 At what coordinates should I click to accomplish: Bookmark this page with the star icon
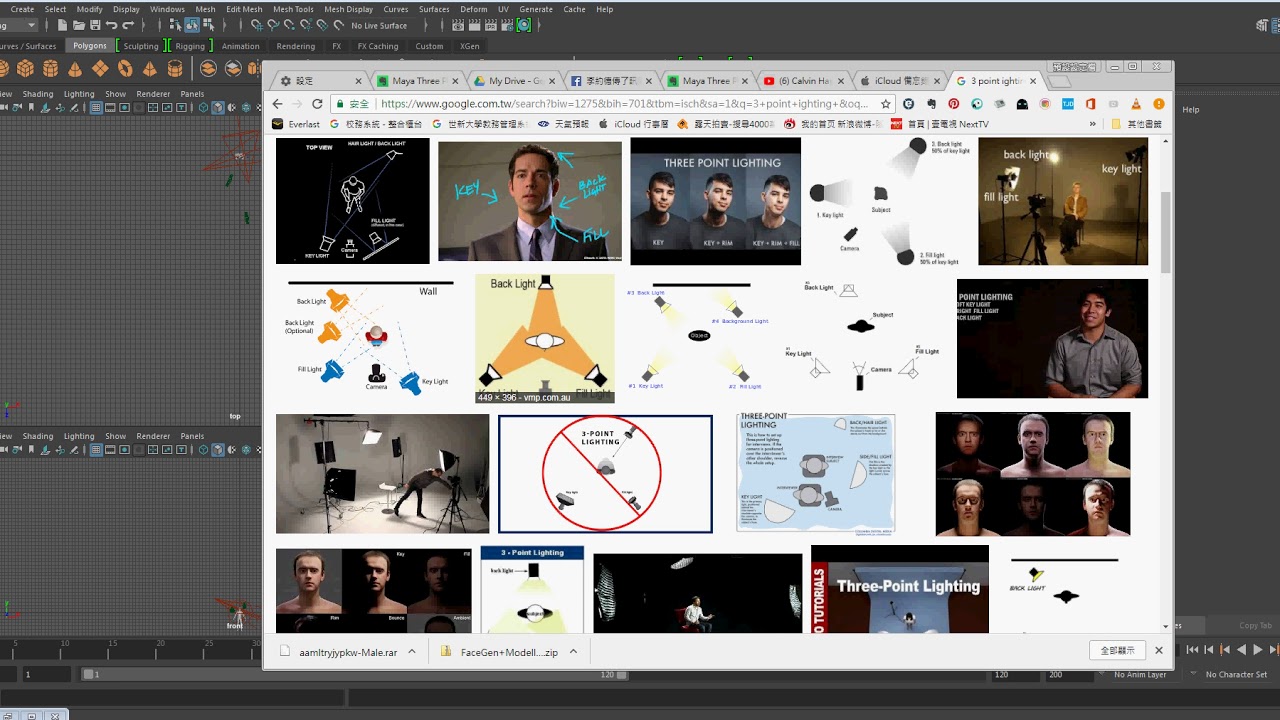point(886,104)
